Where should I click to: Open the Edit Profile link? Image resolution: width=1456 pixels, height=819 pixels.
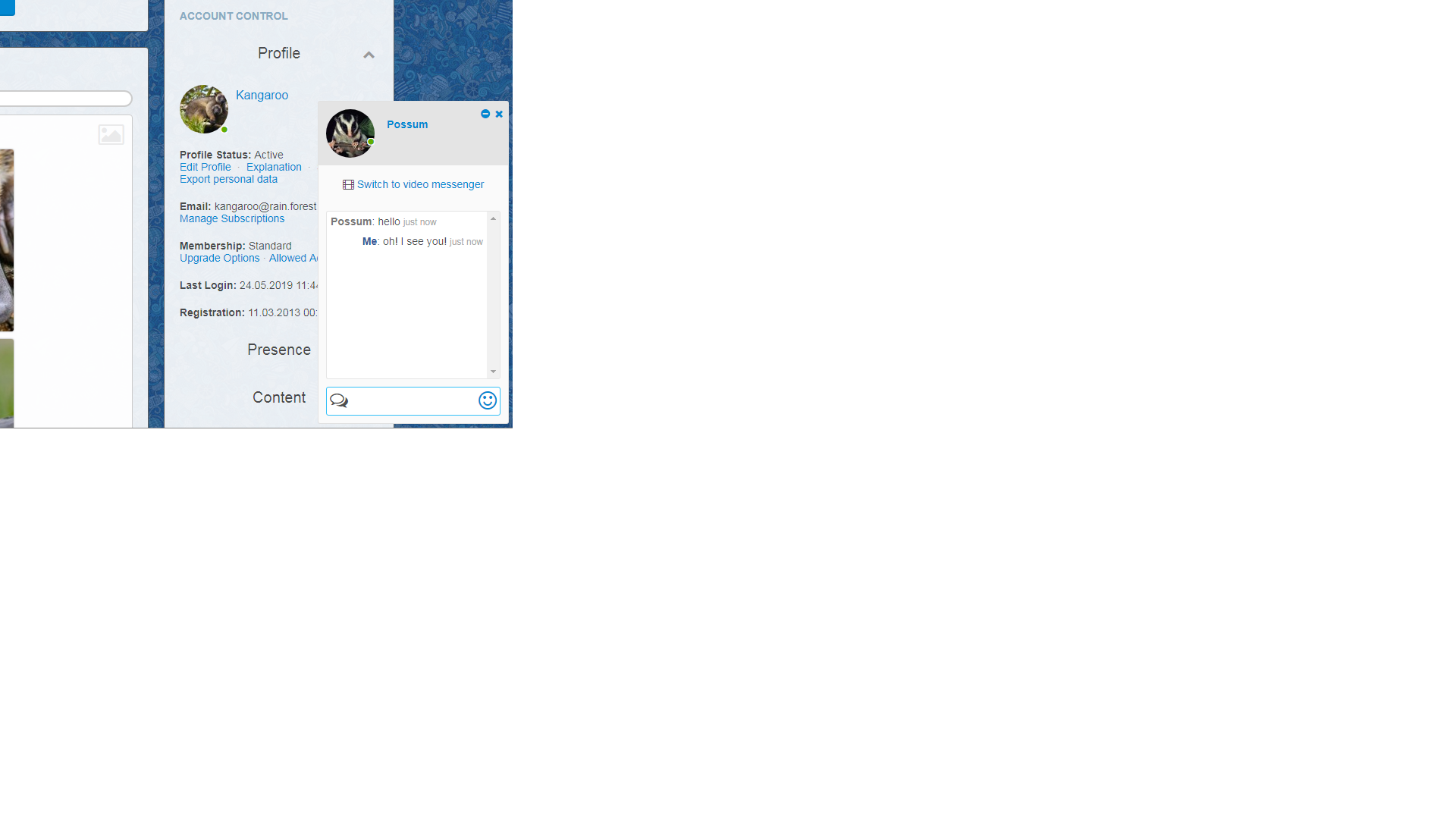(x=205, y=167)
